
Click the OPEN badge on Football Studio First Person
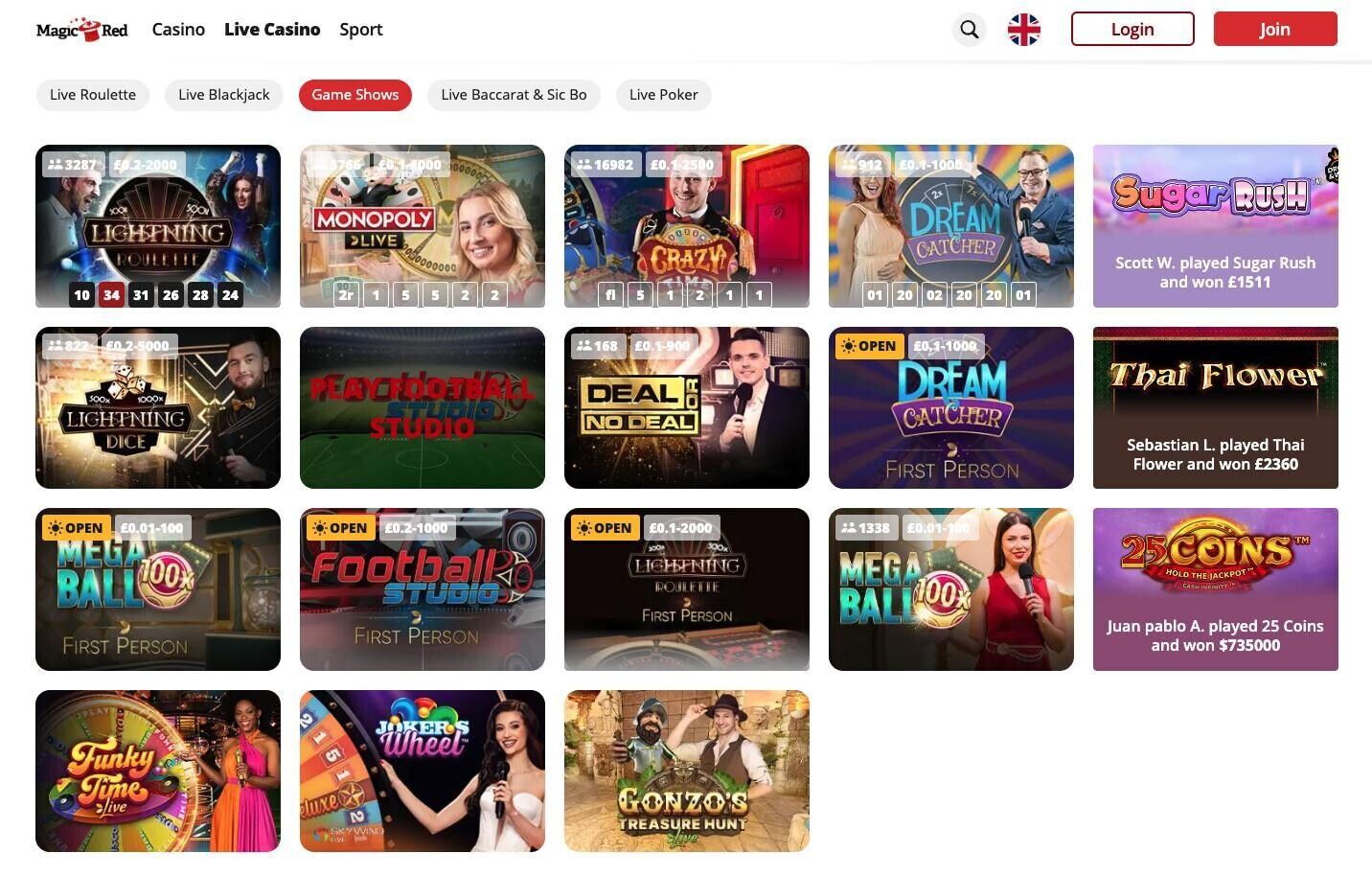(x=339, y=528)
